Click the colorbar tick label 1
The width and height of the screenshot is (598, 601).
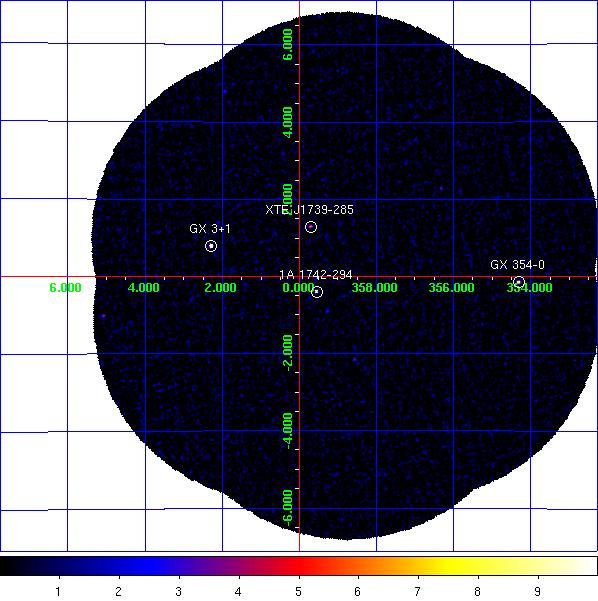click(58, 591)
